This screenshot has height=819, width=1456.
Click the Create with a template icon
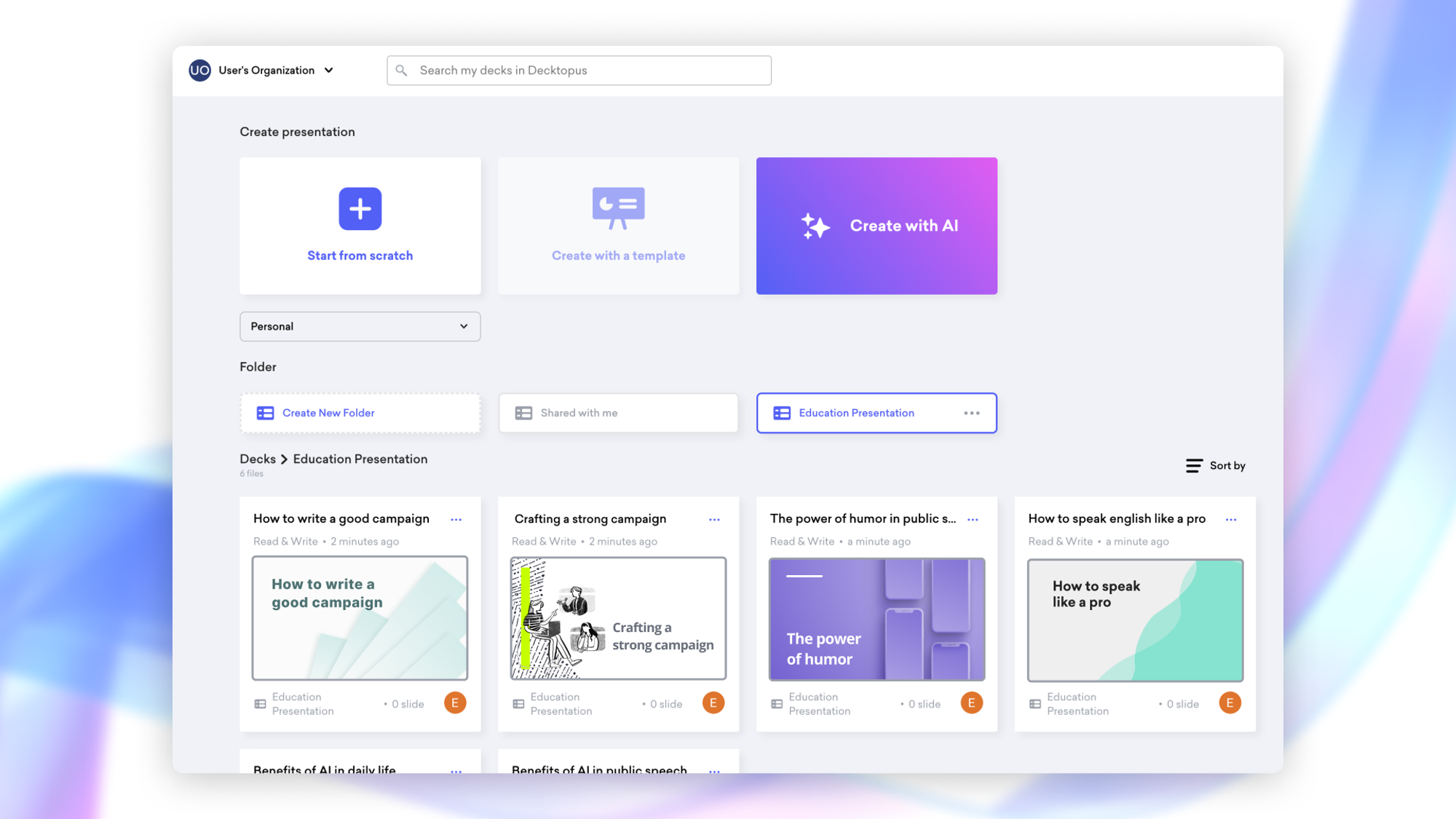coord(618,207)
